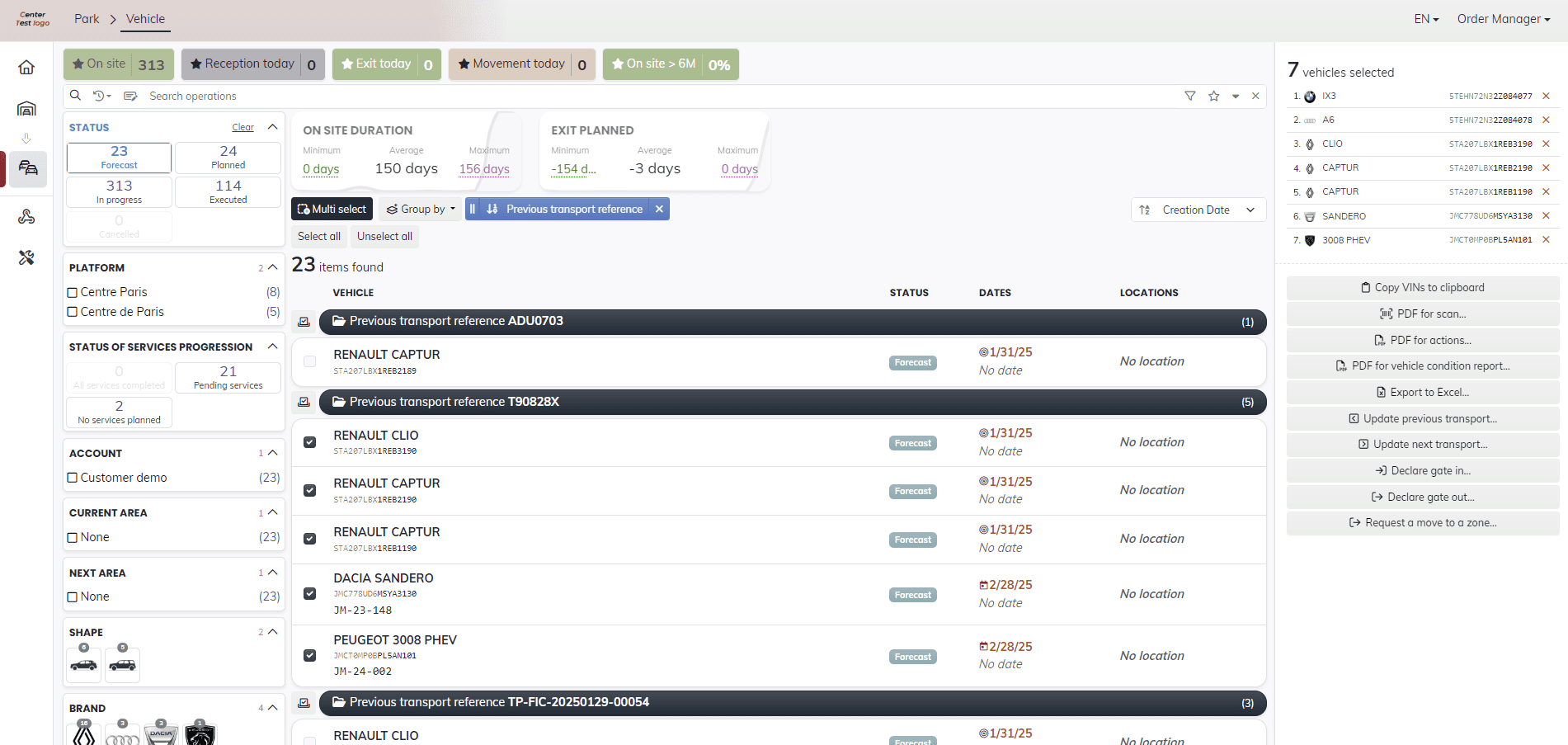Select the ADU0703 group icon

(x=304, y=322)
